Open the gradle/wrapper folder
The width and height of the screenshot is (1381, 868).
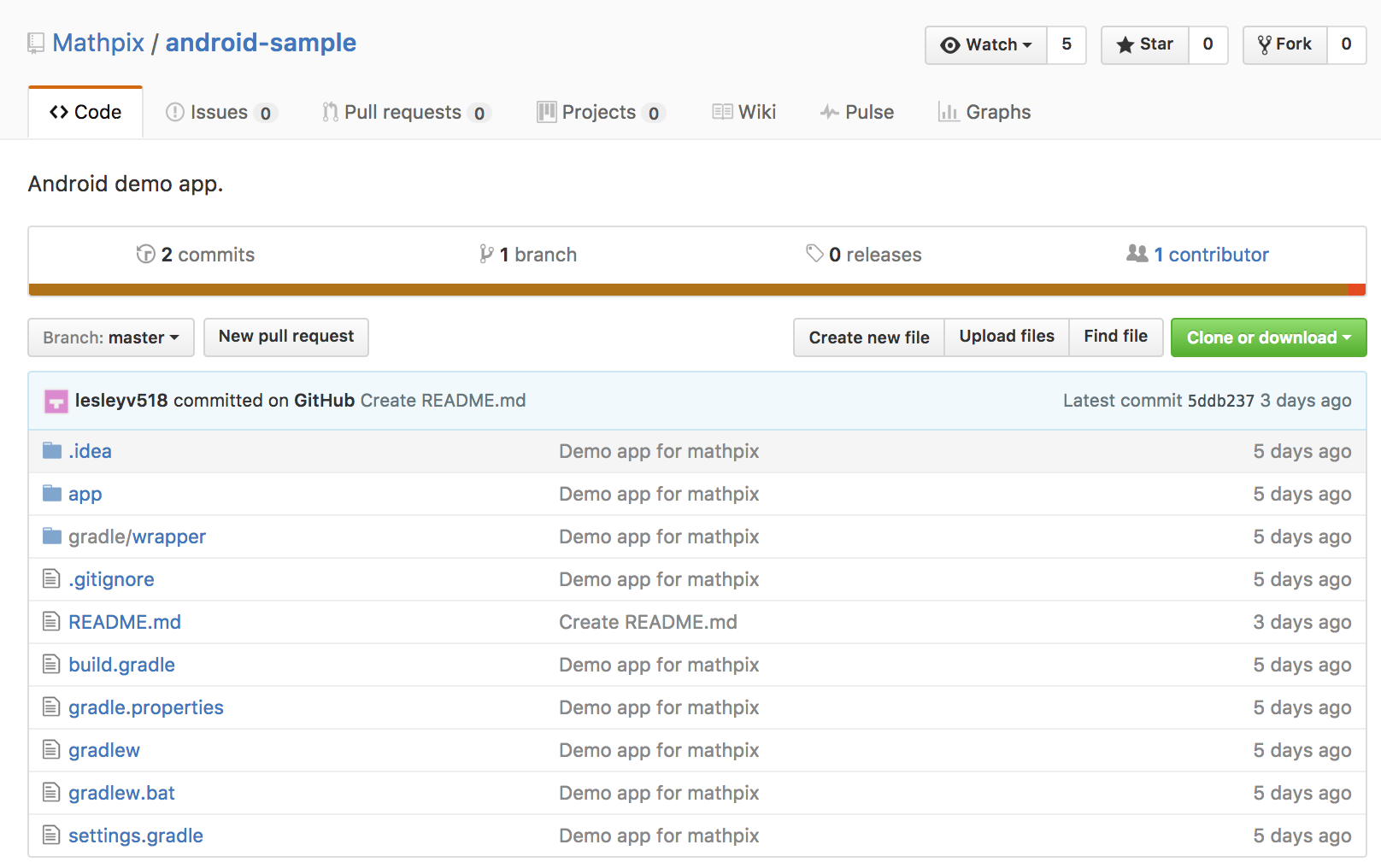click(x=137, y=537)
